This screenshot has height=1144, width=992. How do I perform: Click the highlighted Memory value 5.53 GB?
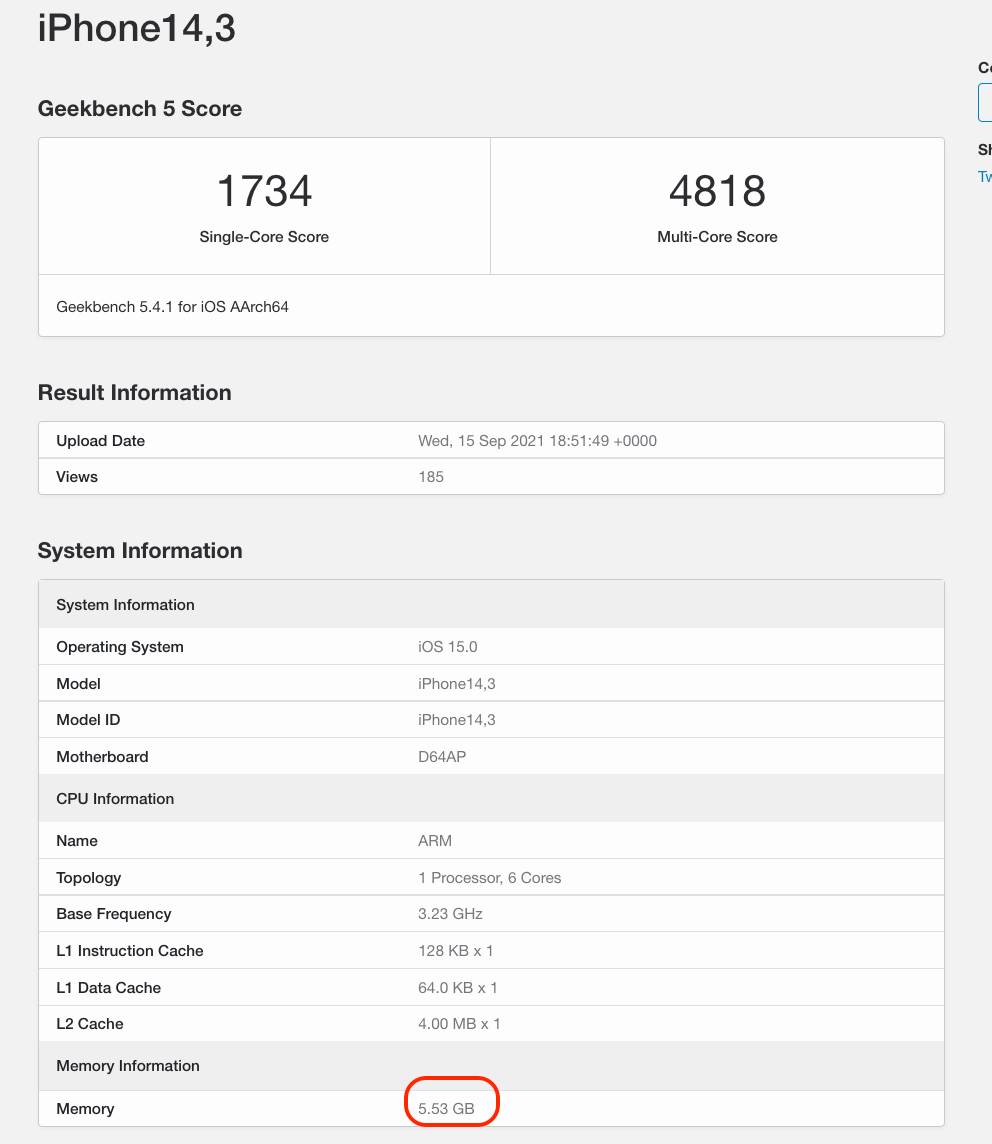(x=451, y=1108)
